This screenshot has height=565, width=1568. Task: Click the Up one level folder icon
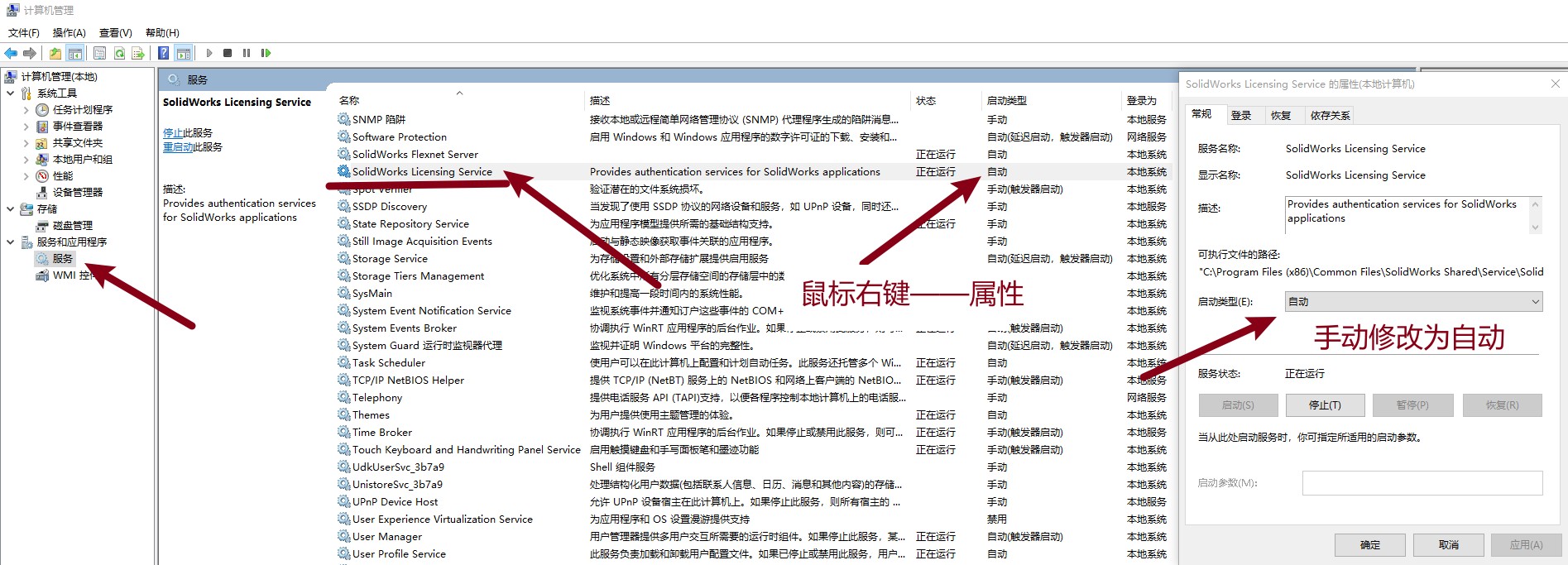(x=55, y=53)
